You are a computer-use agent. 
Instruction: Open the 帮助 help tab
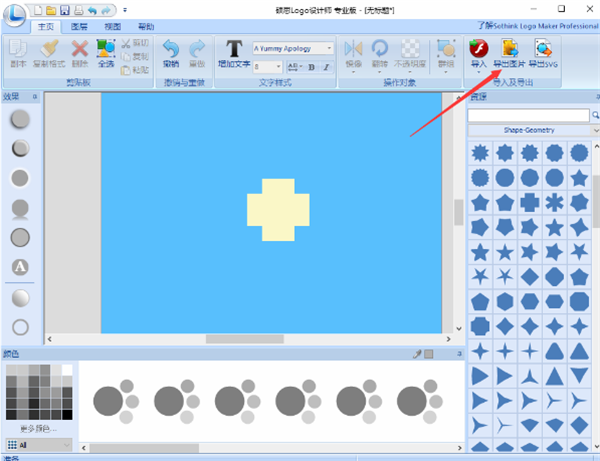pos(146,26)
